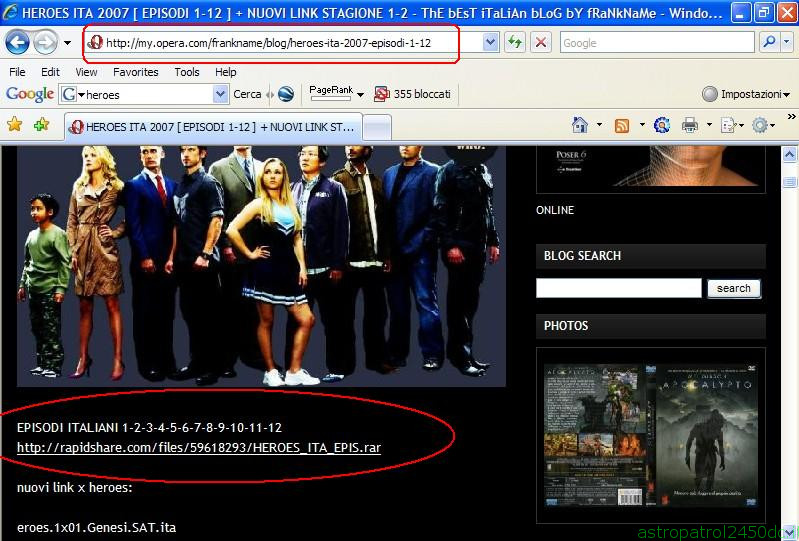This screenshot has height=541, width=799.
Task: Click the Internet Explorer title bar icon
Action: (11, 12)
